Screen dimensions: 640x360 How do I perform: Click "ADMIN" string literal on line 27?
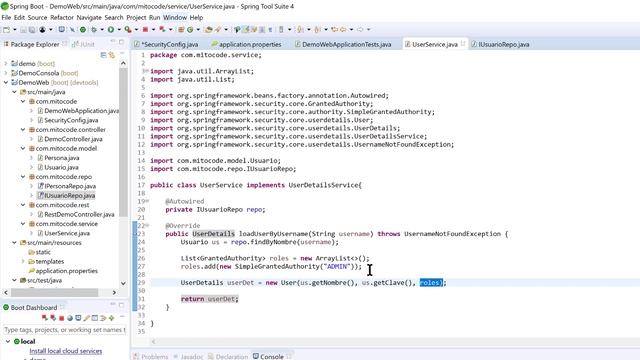point(337,267)
